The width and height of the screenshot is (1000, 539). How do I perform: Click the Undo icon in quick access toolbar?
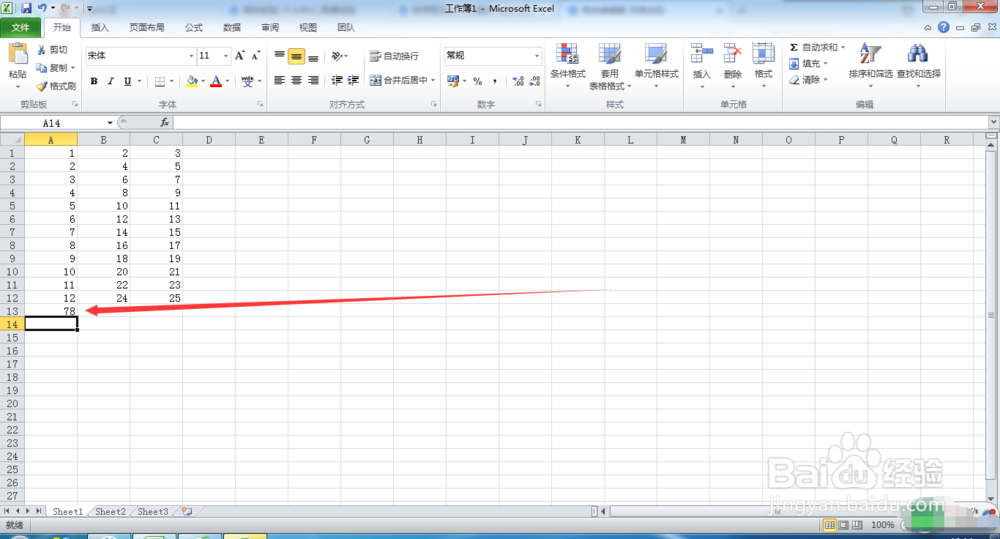tap(41, 8)
